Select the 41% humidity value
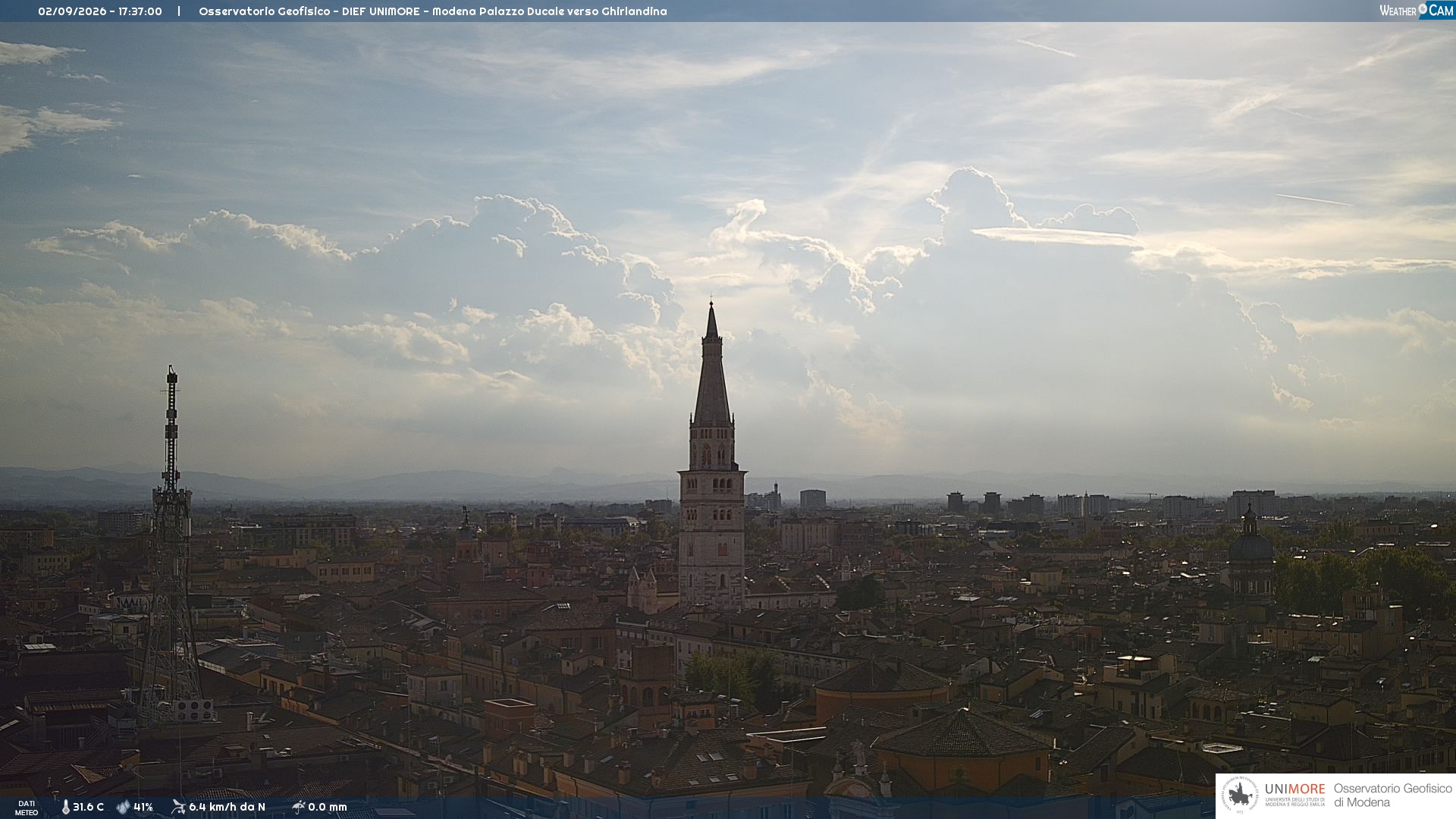 point(143,807)
